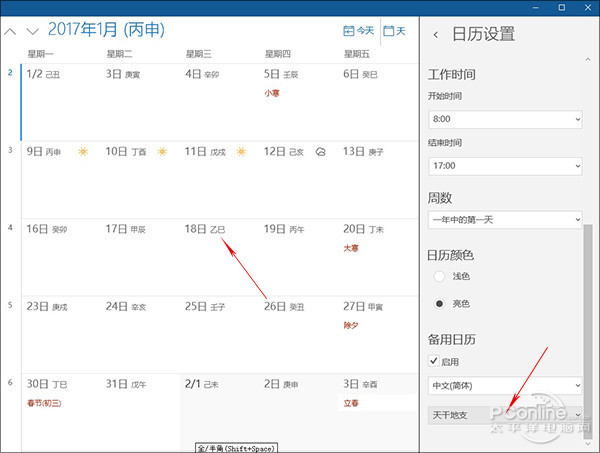Open the 立春 entry on 3日
The width and height of the screenshot is (600, 453).
click(x=351, y=403)
